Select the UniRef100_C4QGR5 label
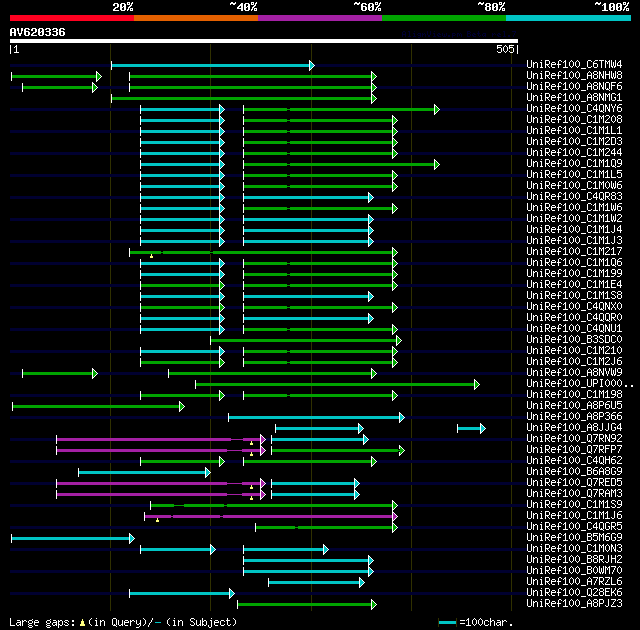The height and width of the screenshot is (630, 640). coord(574,527)
